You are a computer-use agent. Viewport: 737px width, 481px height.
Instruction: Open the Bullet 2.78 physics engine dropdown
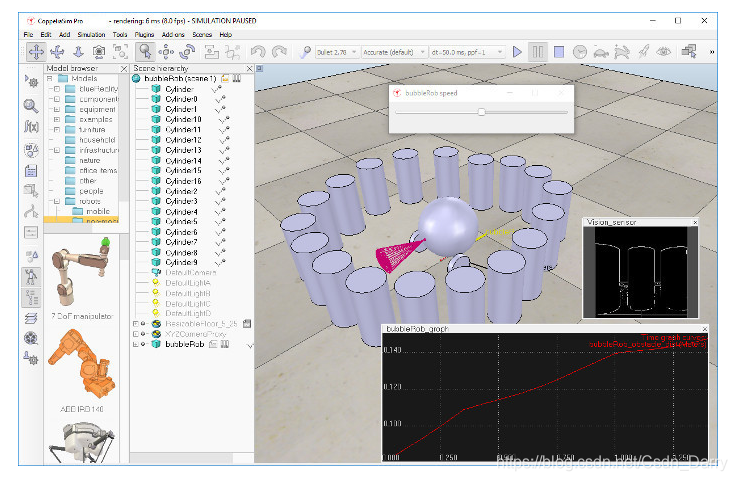(334, 51)
